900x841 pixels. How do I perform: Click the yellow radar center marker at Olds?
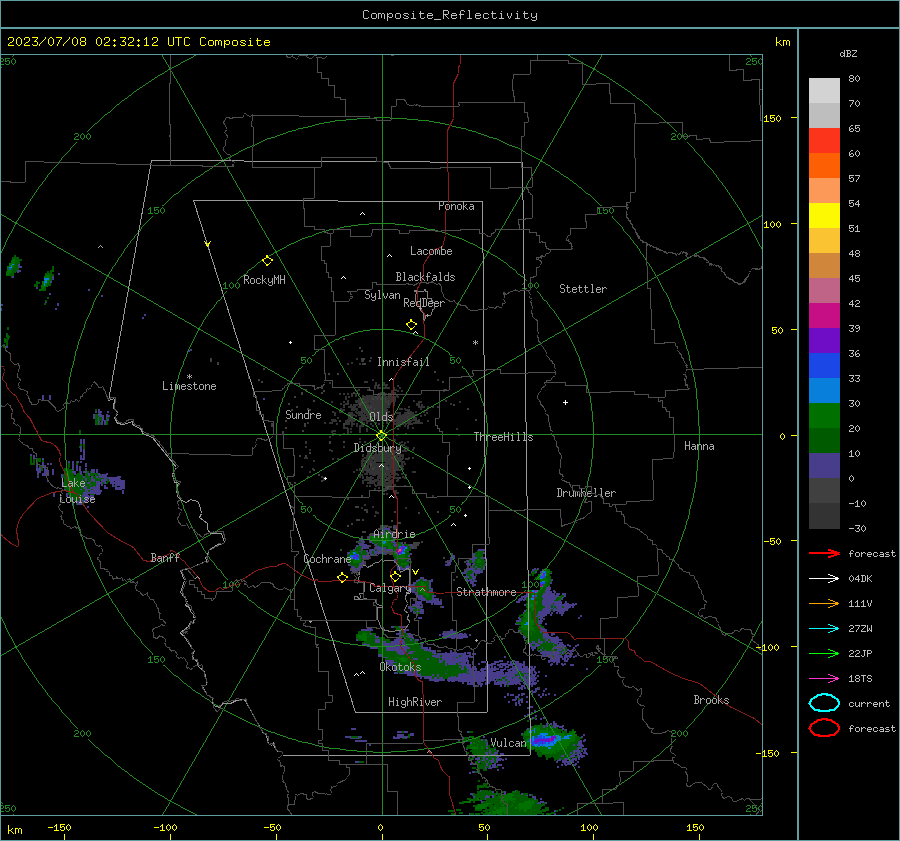(382, 435)
